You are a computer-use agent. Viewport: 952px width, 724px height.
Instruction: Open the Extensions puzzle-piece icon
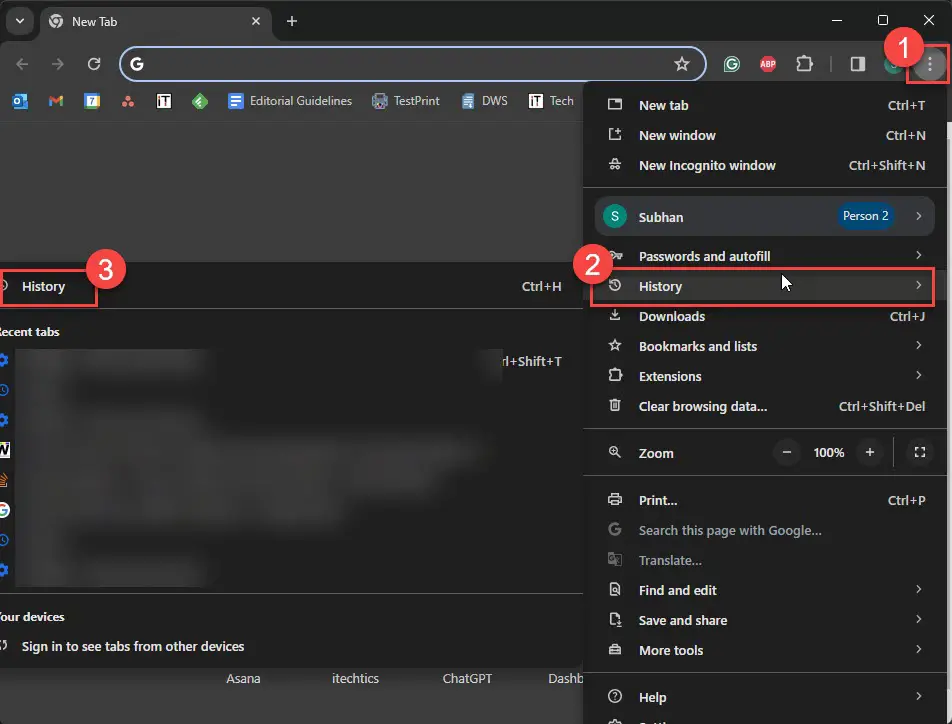805,63
